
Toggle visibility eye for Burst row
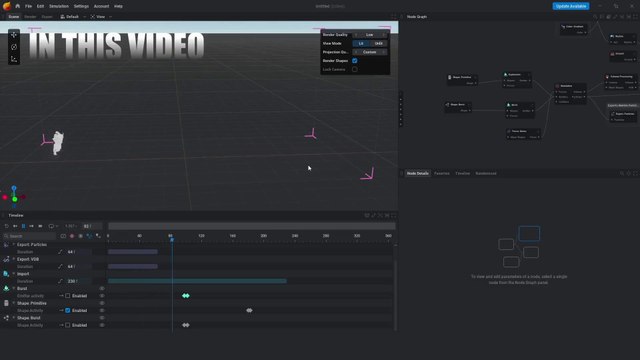coord(102,289)
